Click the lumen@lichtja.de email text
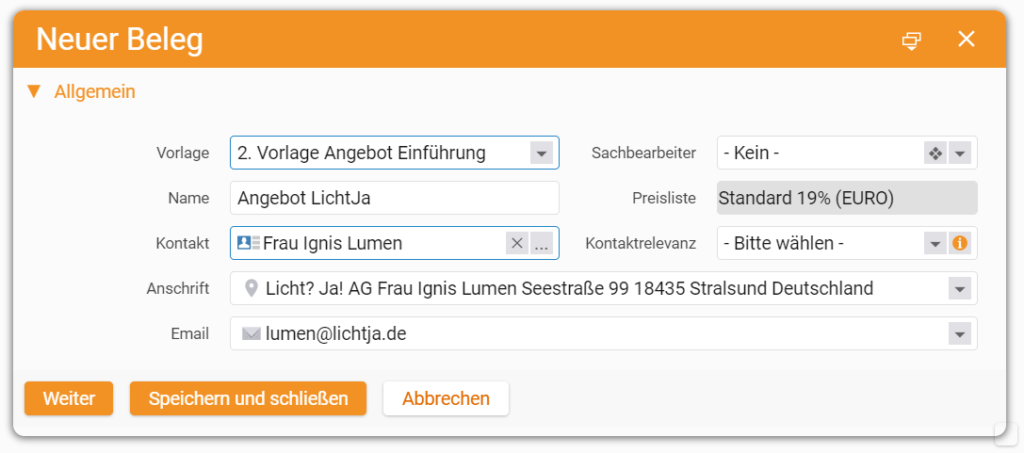Screen dimensions: 1024x453 (336, 334)
